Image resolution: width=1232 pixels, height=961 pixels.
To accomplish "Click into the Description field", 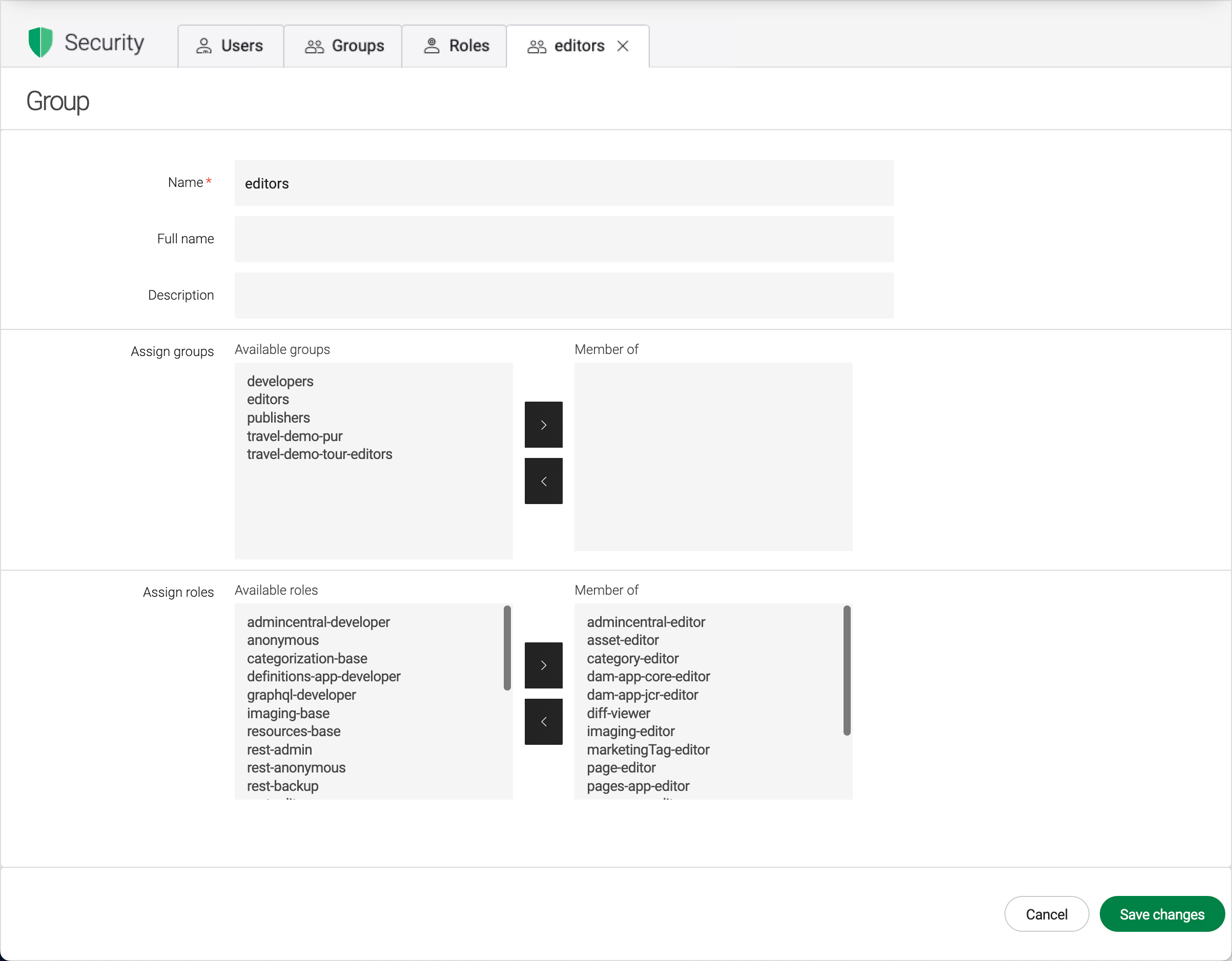I will click(564, 296).
